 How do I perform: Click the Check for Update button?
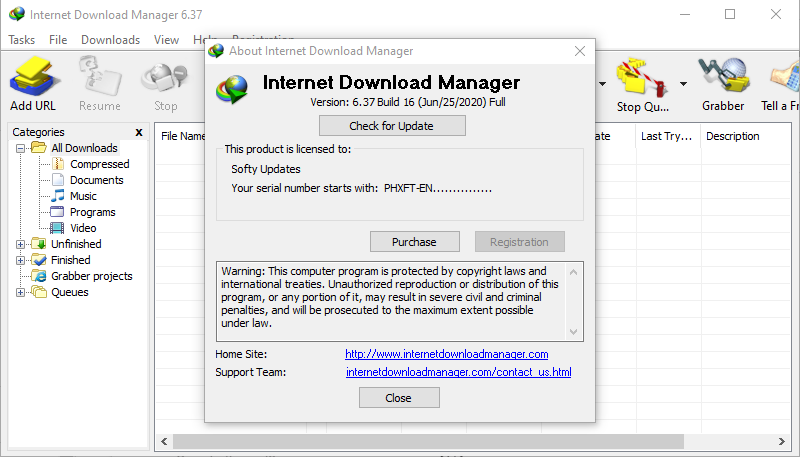point(392,125)
